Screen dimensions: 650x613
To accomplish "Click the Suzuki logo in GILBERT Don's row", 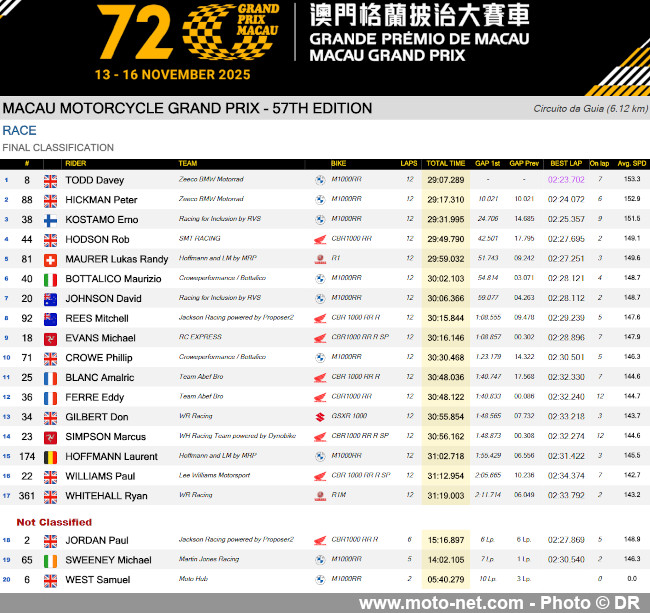I will 320,417.
